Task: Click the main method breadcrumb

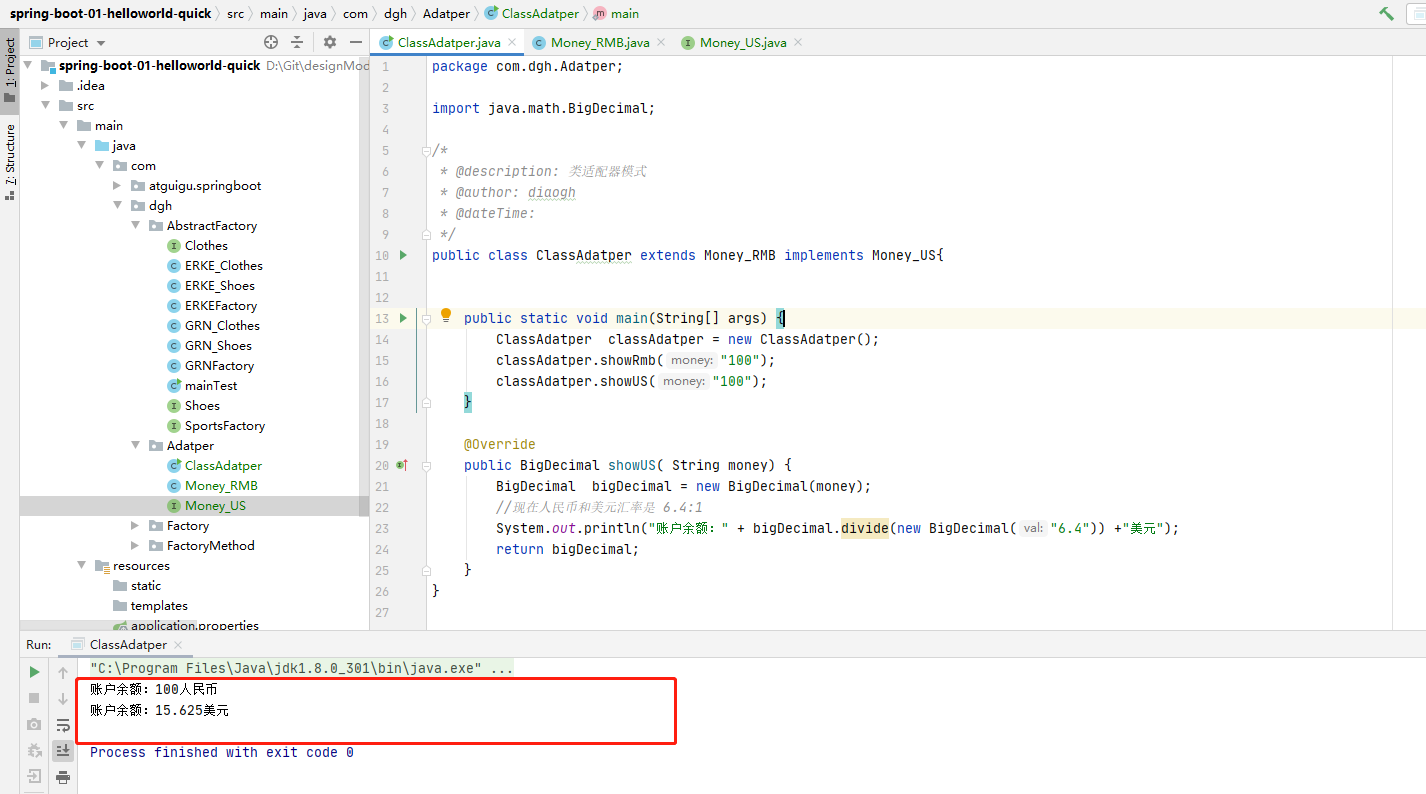Action: [x=616, y=14]
